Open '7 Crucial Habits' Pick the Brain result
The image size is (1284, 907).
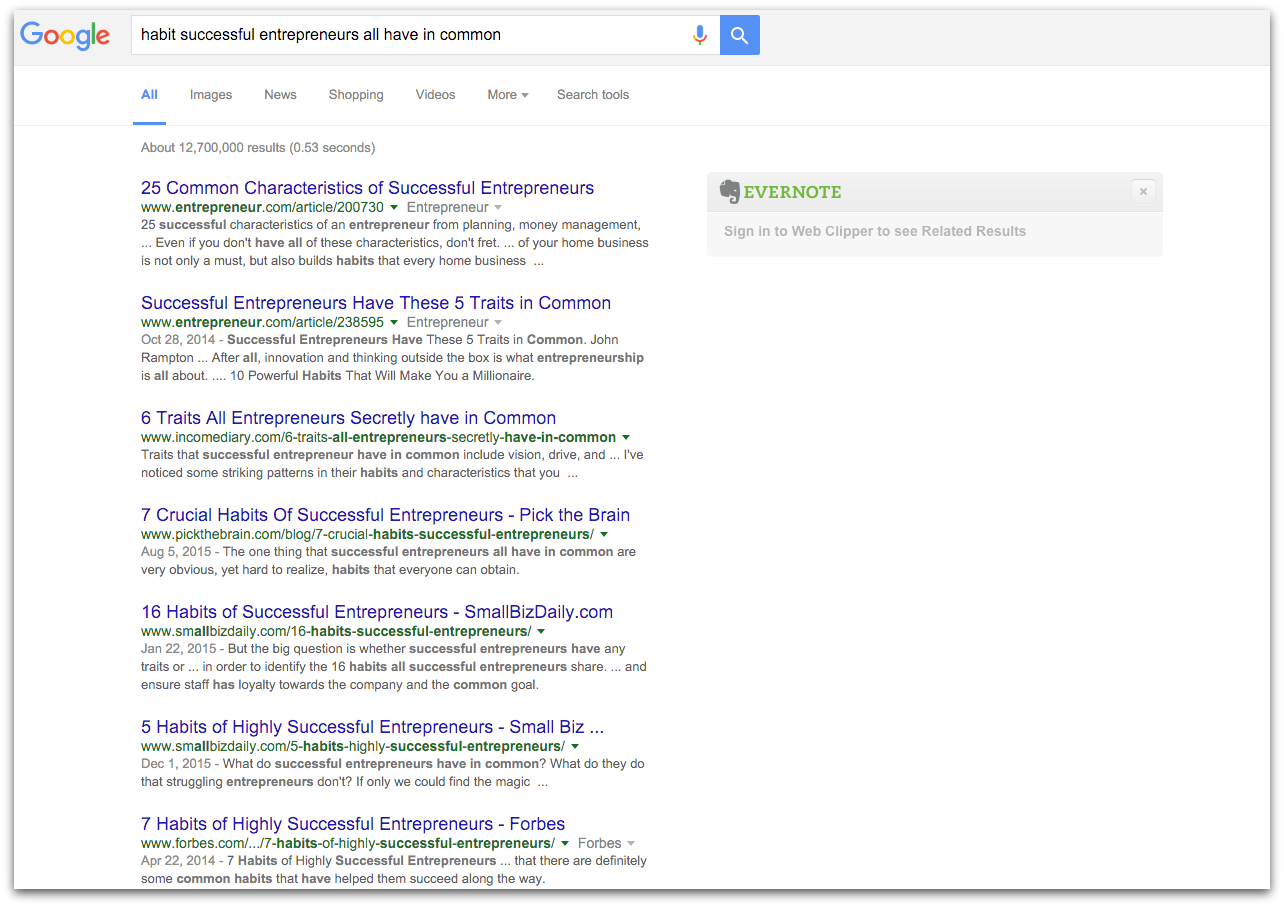tap(385, 515)
